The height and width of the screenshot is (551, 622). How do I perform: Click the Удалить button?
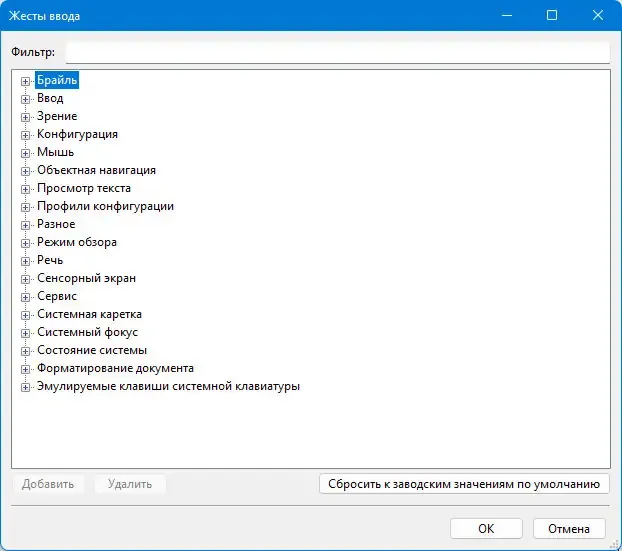coord(130,484)
